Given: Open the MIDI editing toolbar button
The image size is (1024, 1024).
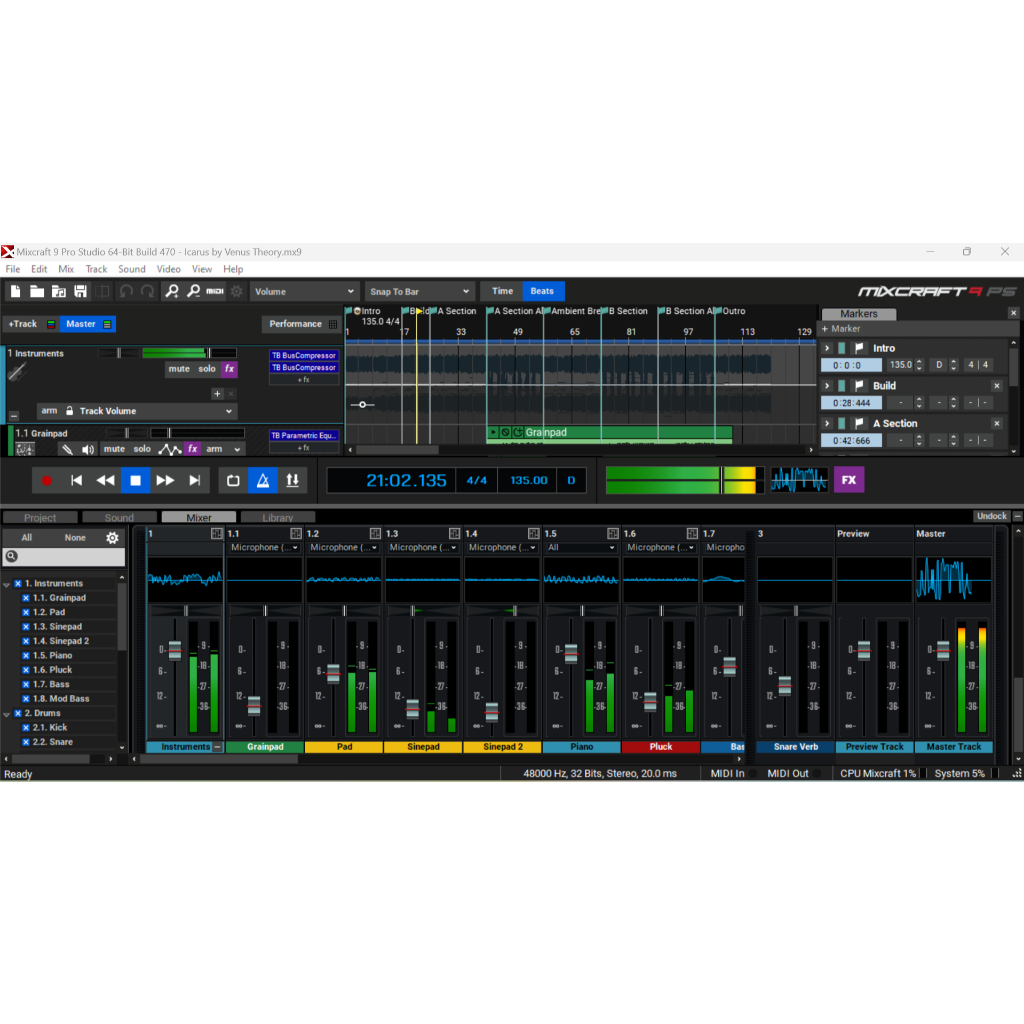Looking at the screenshot, I should tap(215, 291).
